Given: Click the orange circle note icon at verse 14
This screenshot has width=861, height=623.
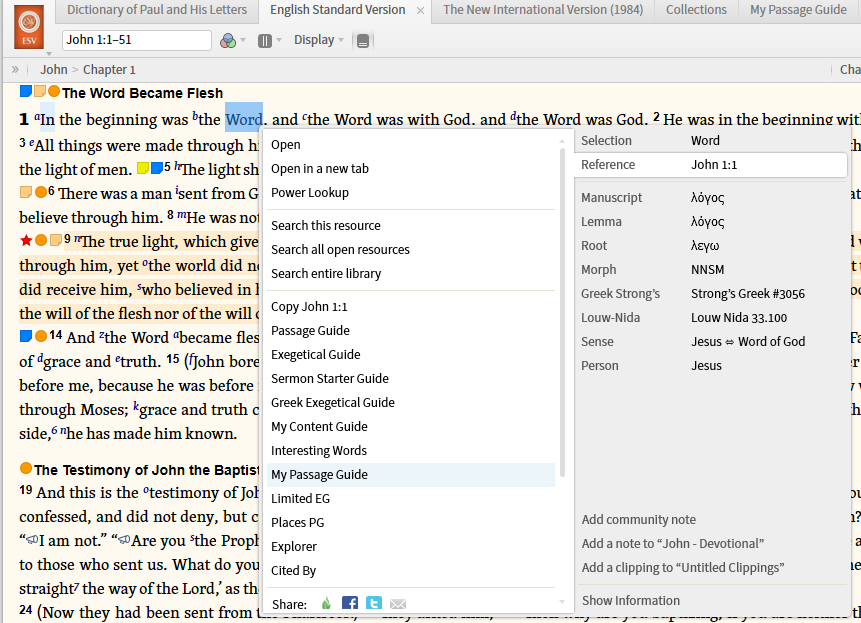Looking at the screenshot, I should click(x=41, y=336).
